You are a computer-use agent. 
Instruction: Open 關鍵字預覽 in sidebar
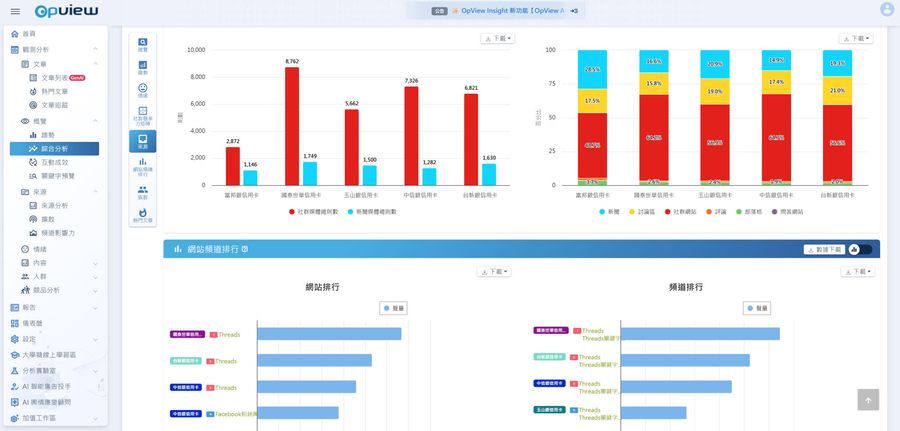click(57, 176)
